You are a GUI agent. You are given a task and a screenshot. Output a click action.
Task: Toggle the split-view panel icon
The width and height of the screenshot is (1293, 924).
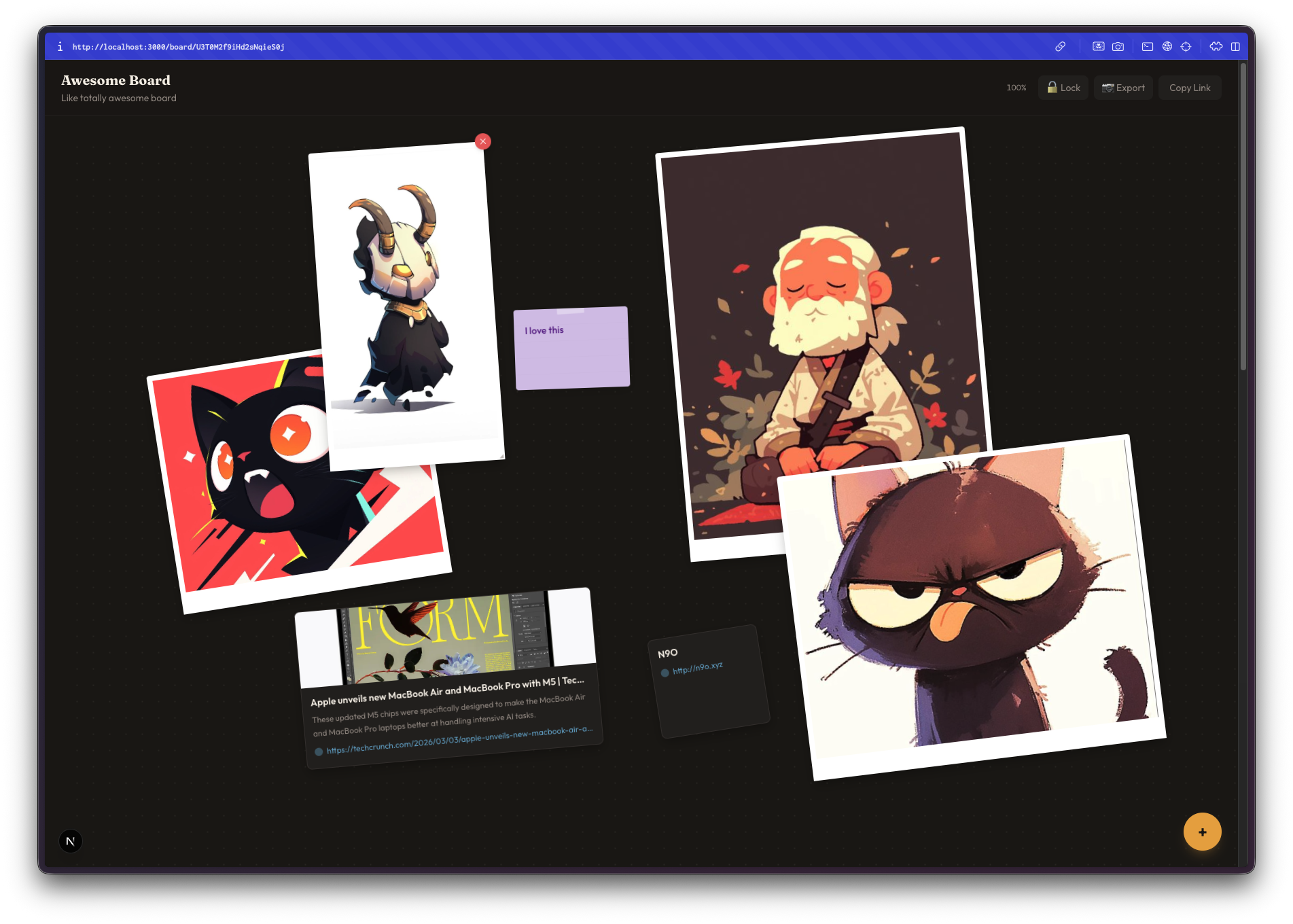point(1237,46)
